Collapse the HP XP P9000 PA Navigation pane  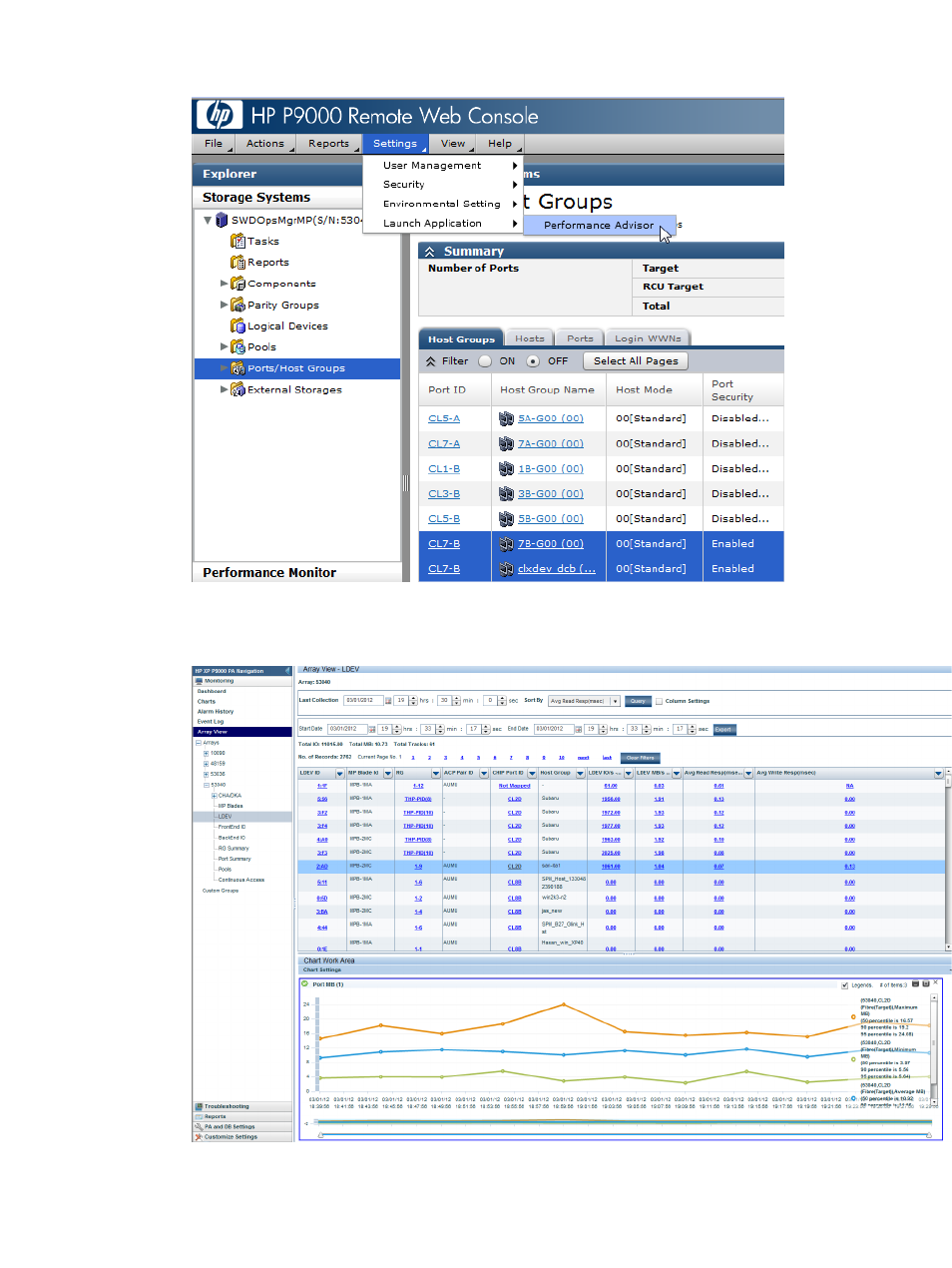coord(287,671)
